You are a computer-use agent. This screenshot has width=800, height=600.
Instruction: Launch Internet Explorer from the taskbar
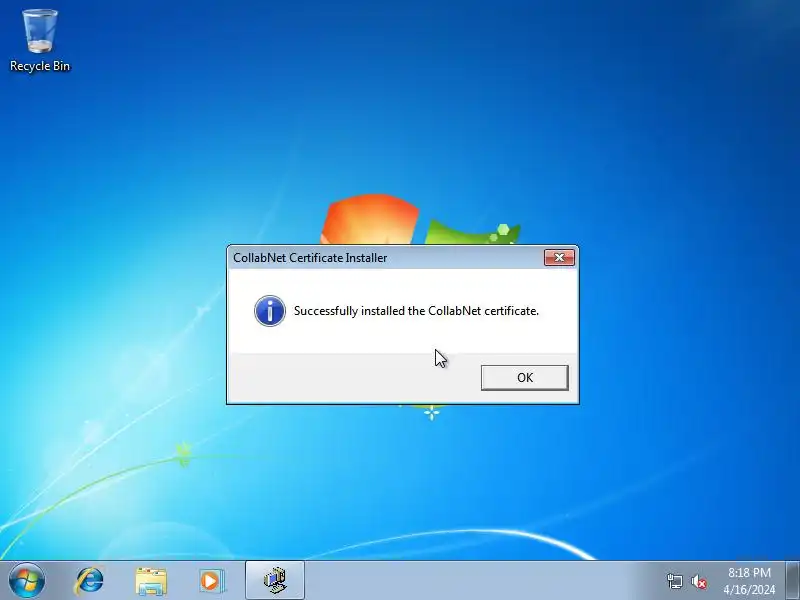[89, 581]
